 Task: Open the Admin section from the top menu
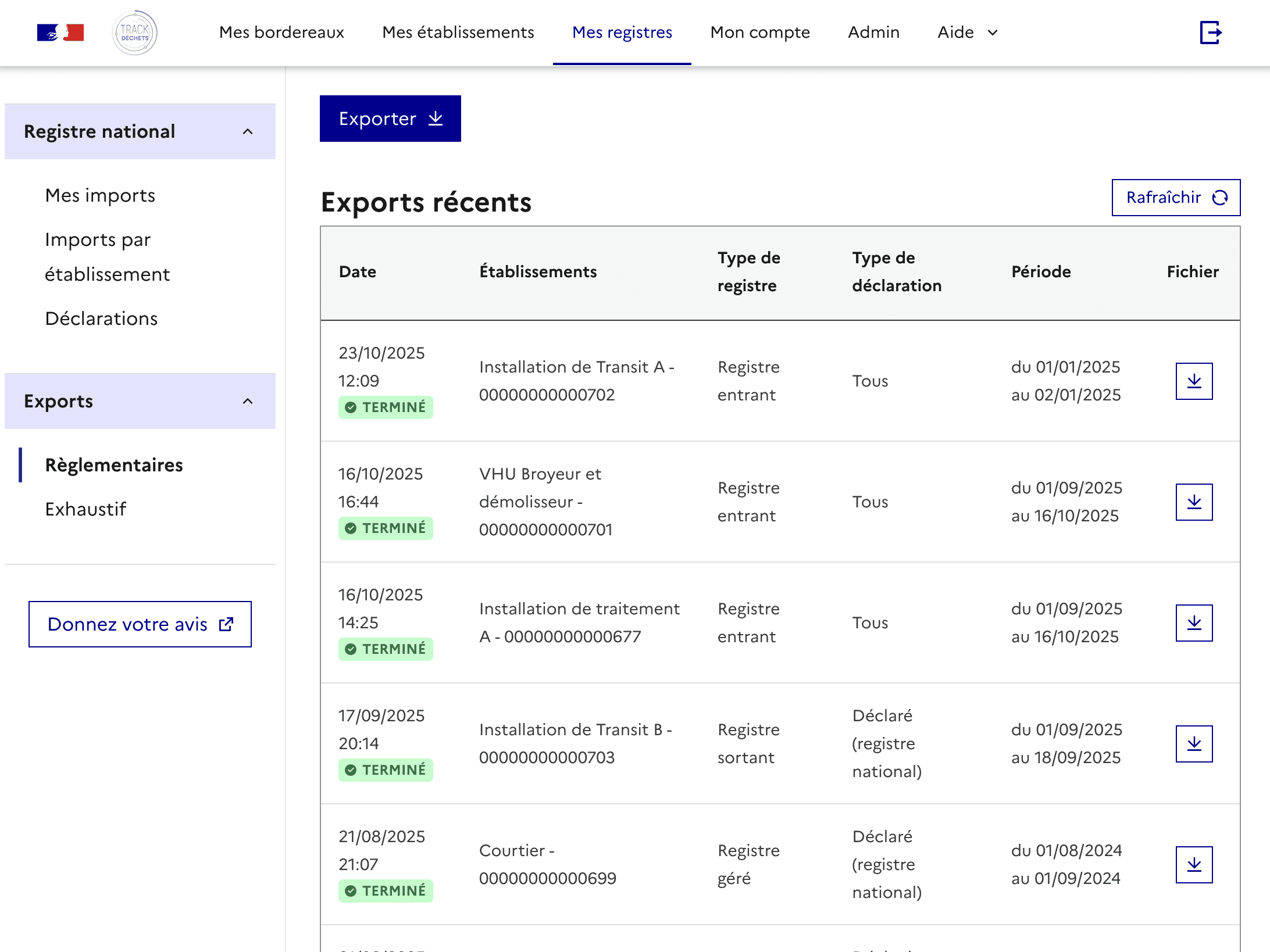click(x=873, y=33)
